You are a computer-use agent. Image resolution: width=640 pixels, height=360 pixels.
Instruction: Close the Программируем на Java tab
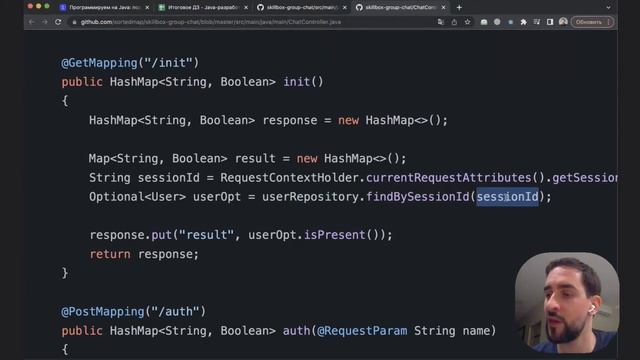pos(147,7)
